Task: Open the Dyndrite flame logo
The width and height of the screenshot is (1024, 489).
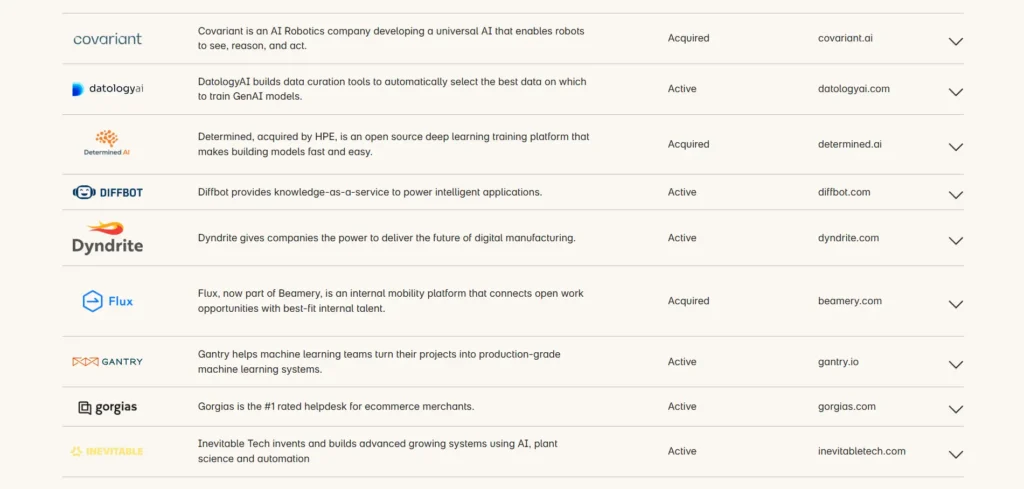Action: pyautogui.click(x=107, y=238)
